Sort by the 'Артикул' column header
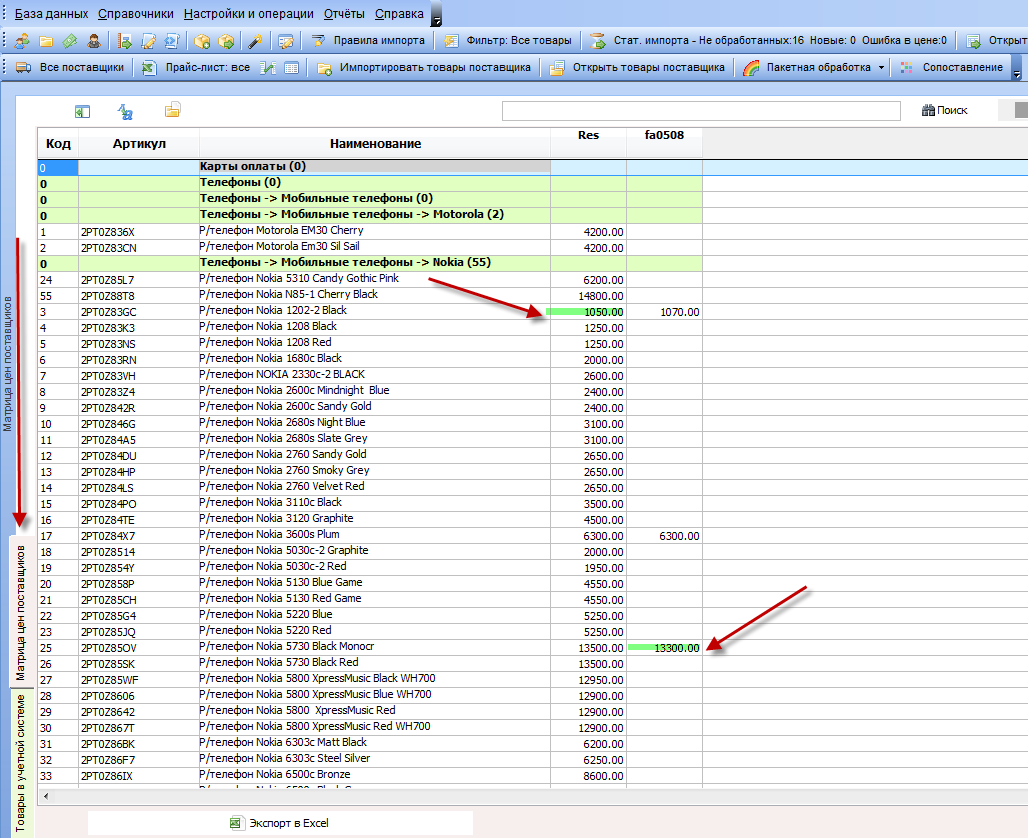1028x838 pixels. coord(139,144)
